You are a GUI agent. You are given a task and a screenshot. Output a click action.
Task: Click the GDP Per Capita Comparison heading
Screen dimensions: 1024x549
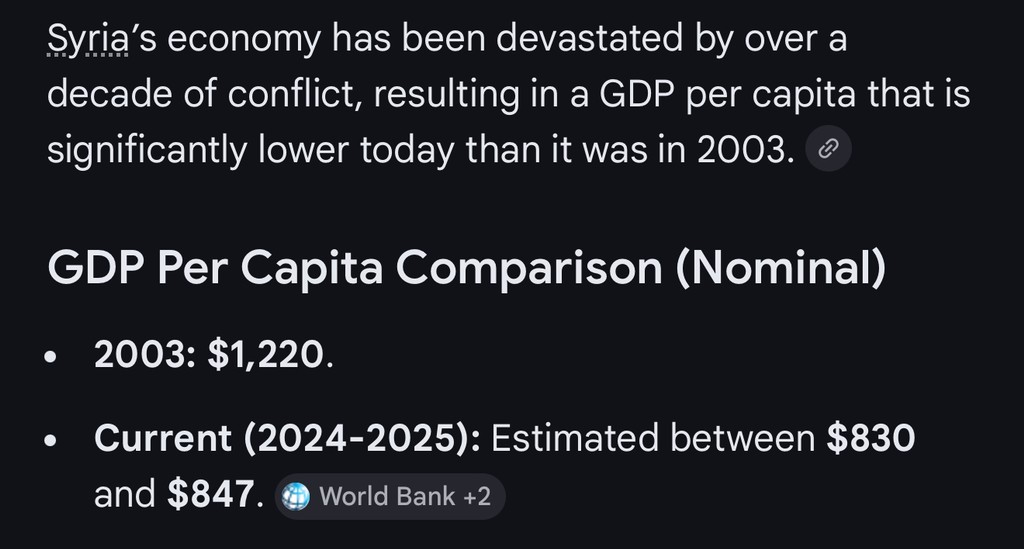(x=465, y=269)
